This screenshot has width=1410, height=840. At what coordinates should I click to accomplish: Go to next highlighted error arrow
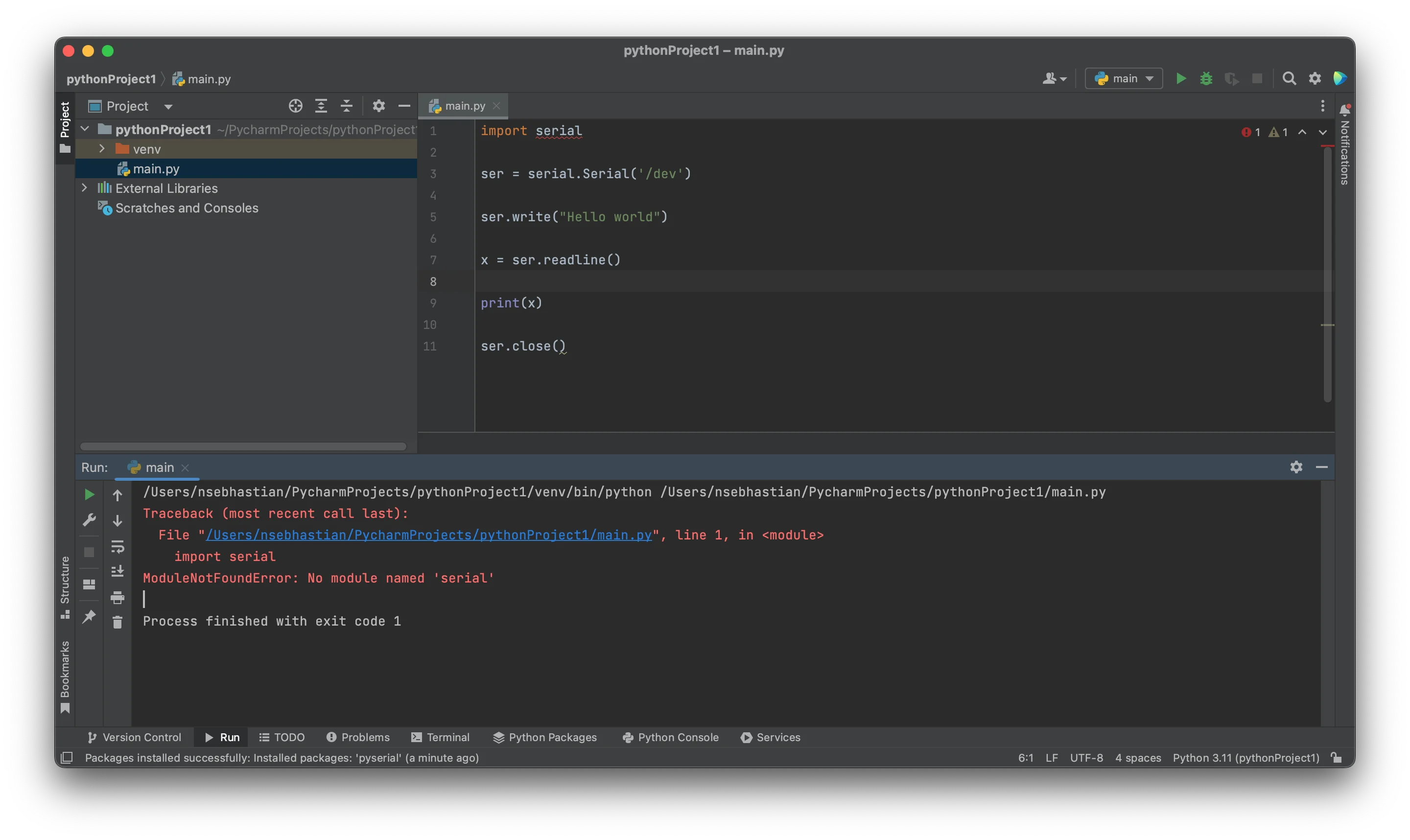[x=1322, y=132]
